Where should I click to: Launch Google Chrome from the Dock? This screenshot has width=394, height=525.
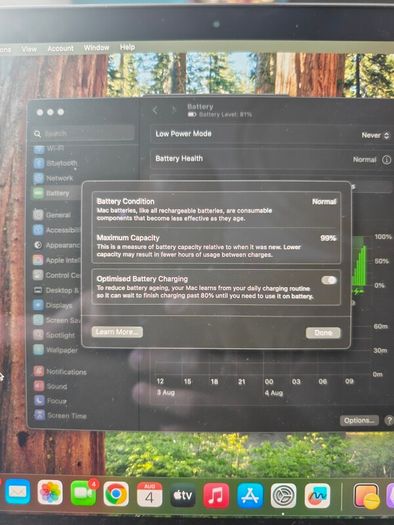click(116, 494)
